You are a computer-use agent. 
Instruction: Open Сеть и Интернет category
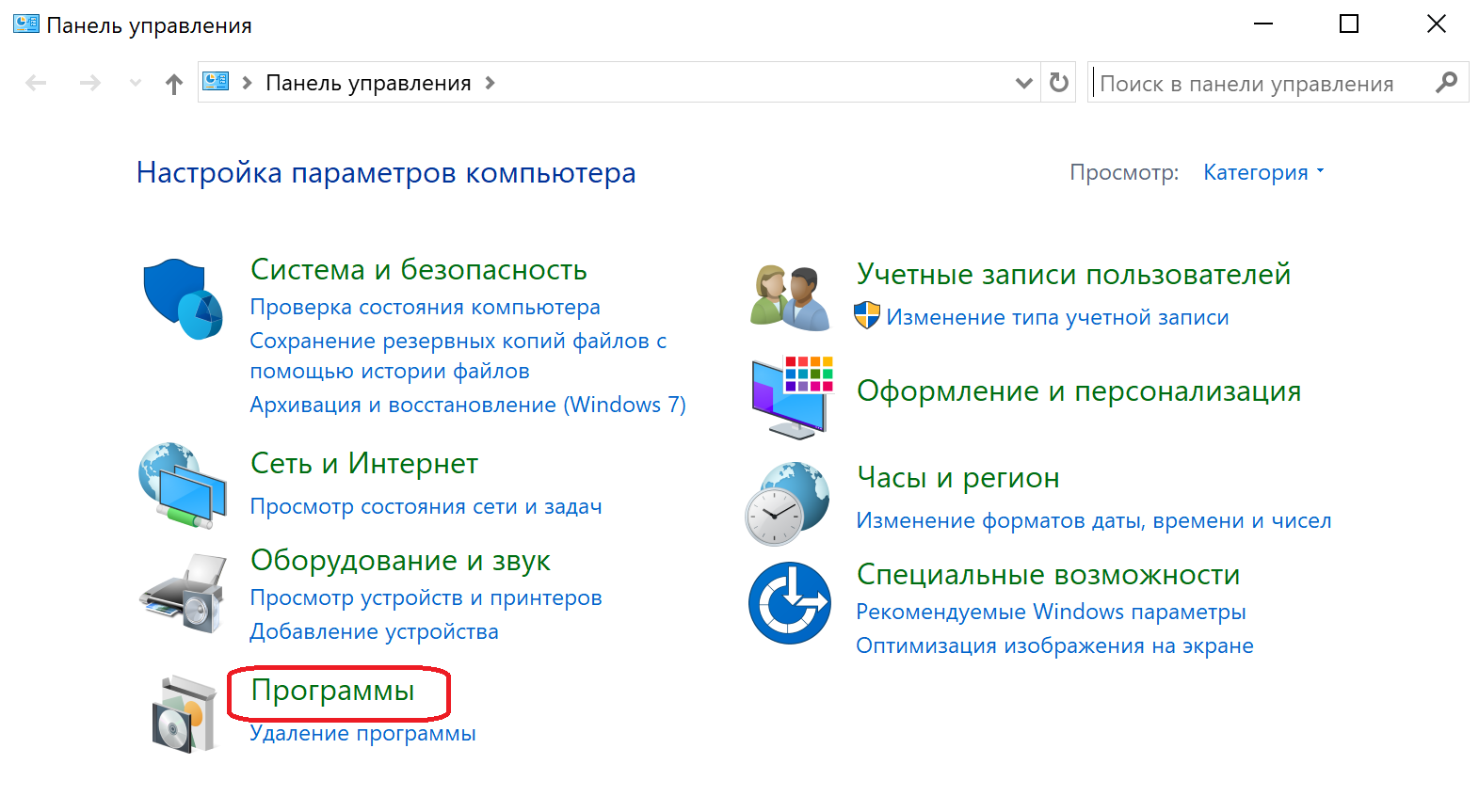tap(364, 463)
